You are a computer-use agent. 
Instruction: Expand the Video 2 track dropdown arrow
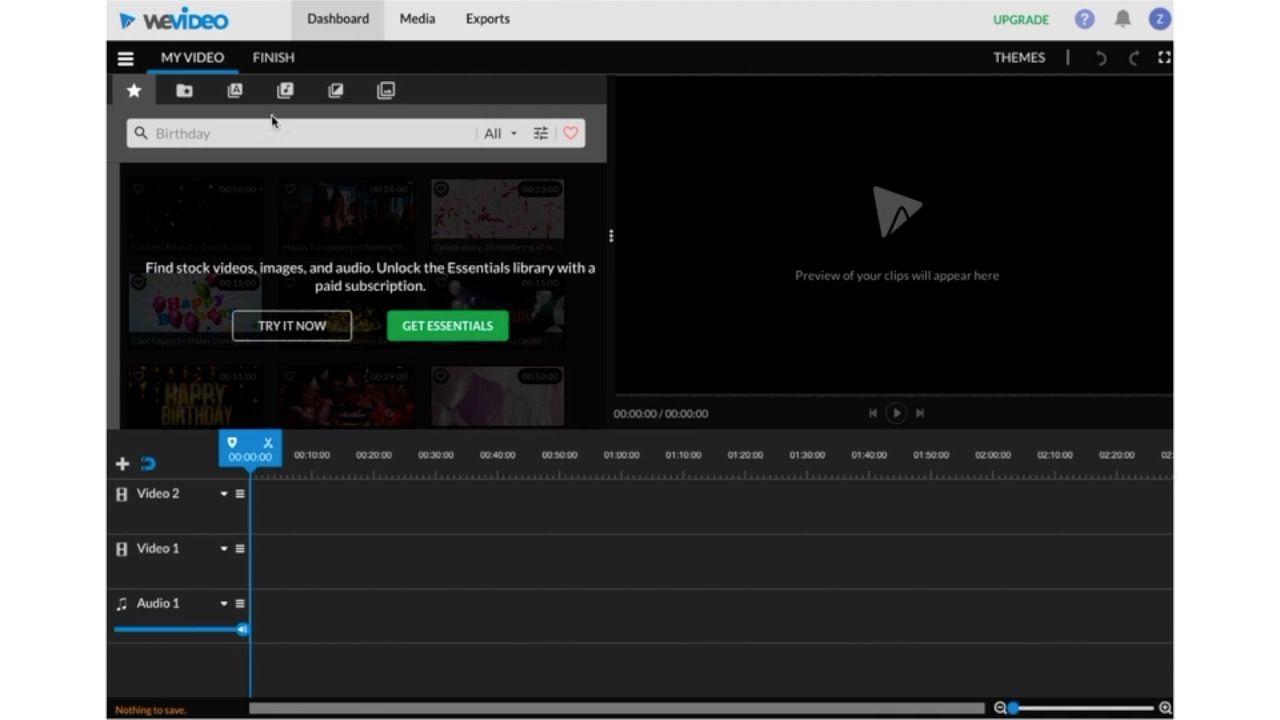pos(224,494)
